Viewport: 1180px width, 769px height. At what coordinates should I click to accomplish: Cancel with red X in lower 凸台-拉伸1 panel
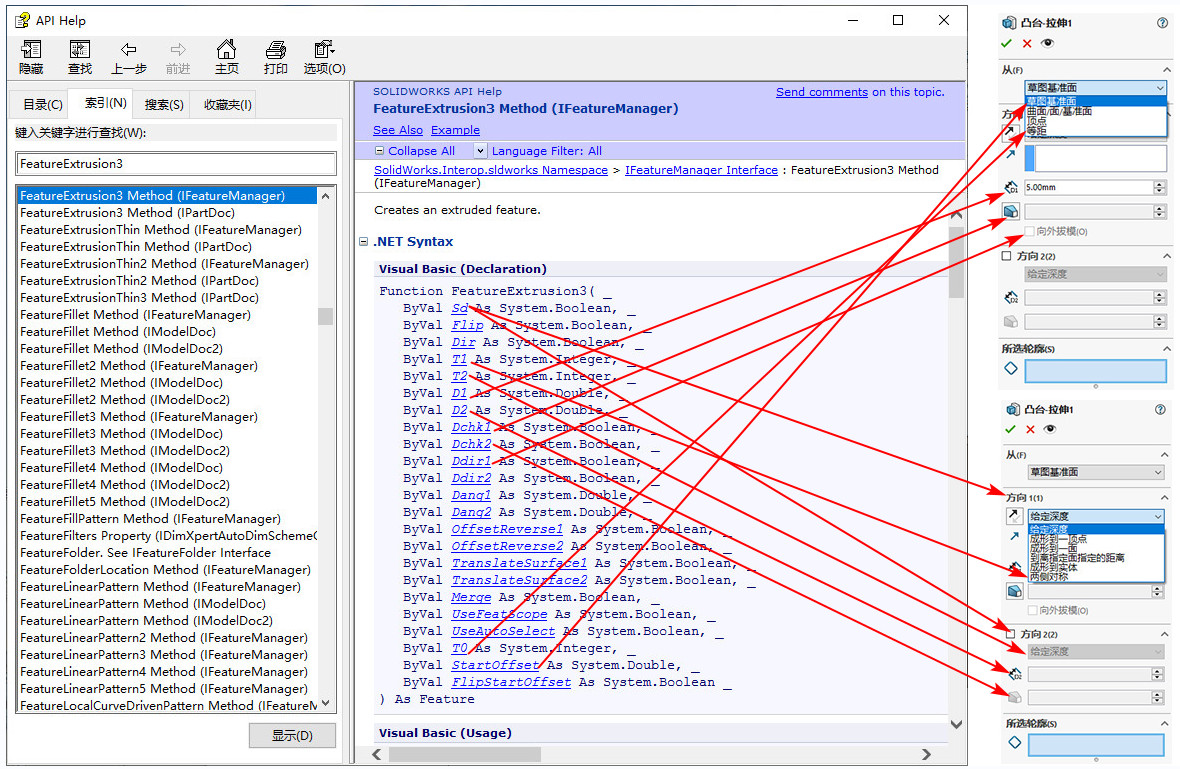pyautogui.click(x=1030, y=430)
